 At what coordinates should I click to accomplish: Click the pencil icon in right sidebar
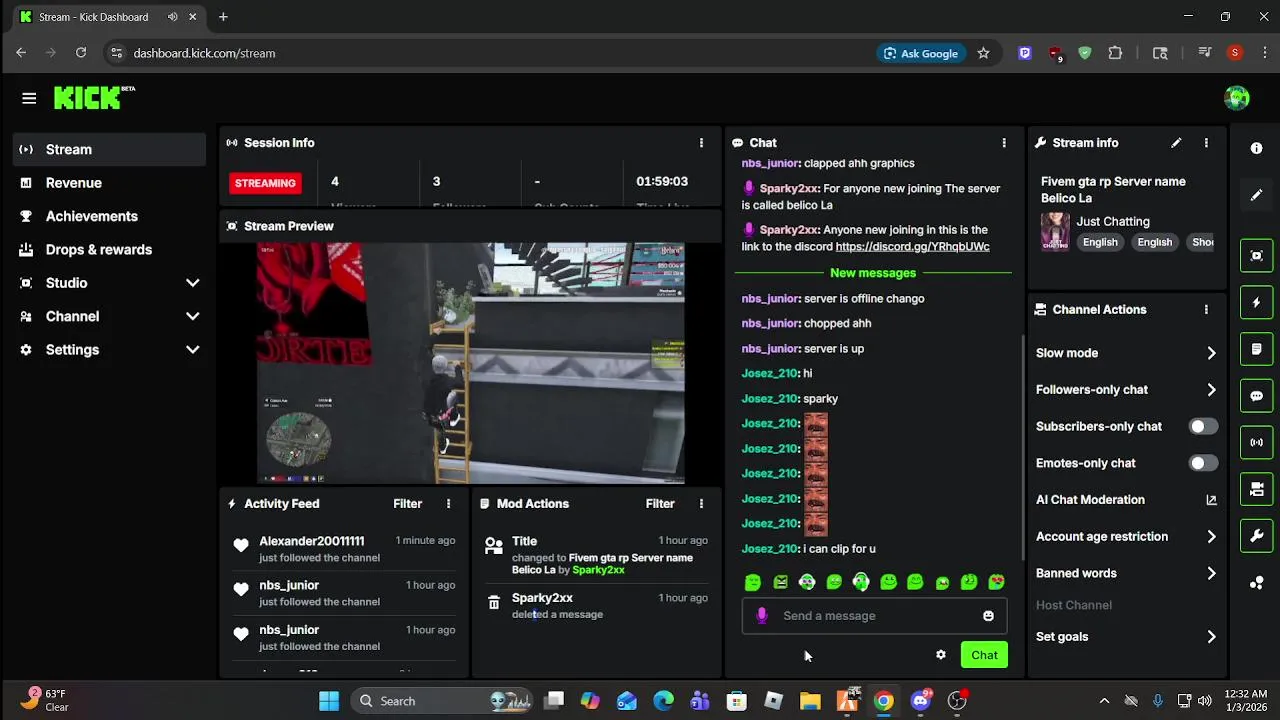click(1257, 195)
